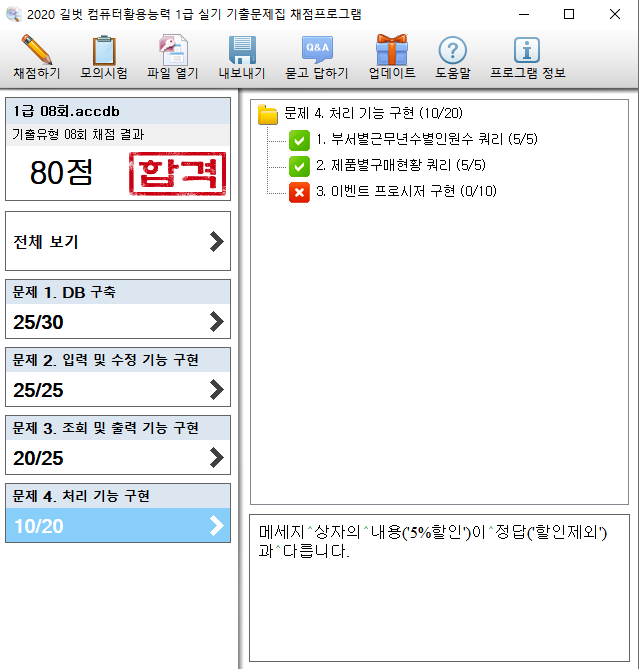Open 모의시험 clipboard tool

tap(104, 50)
